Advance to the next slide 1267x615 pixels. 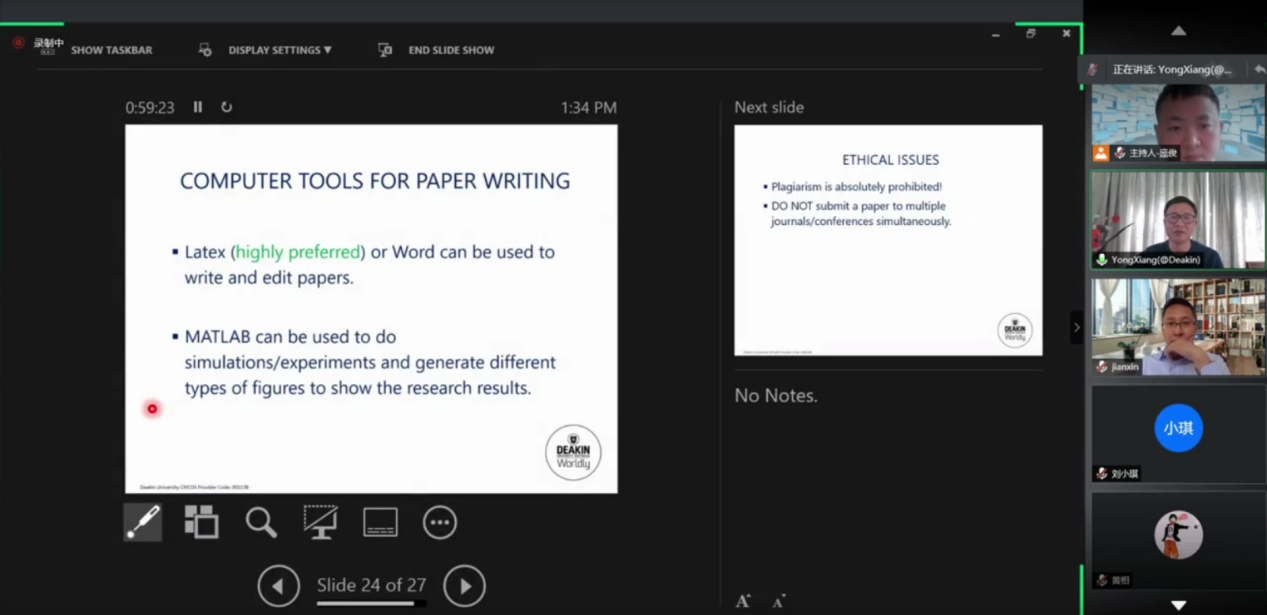click(464, 586)
